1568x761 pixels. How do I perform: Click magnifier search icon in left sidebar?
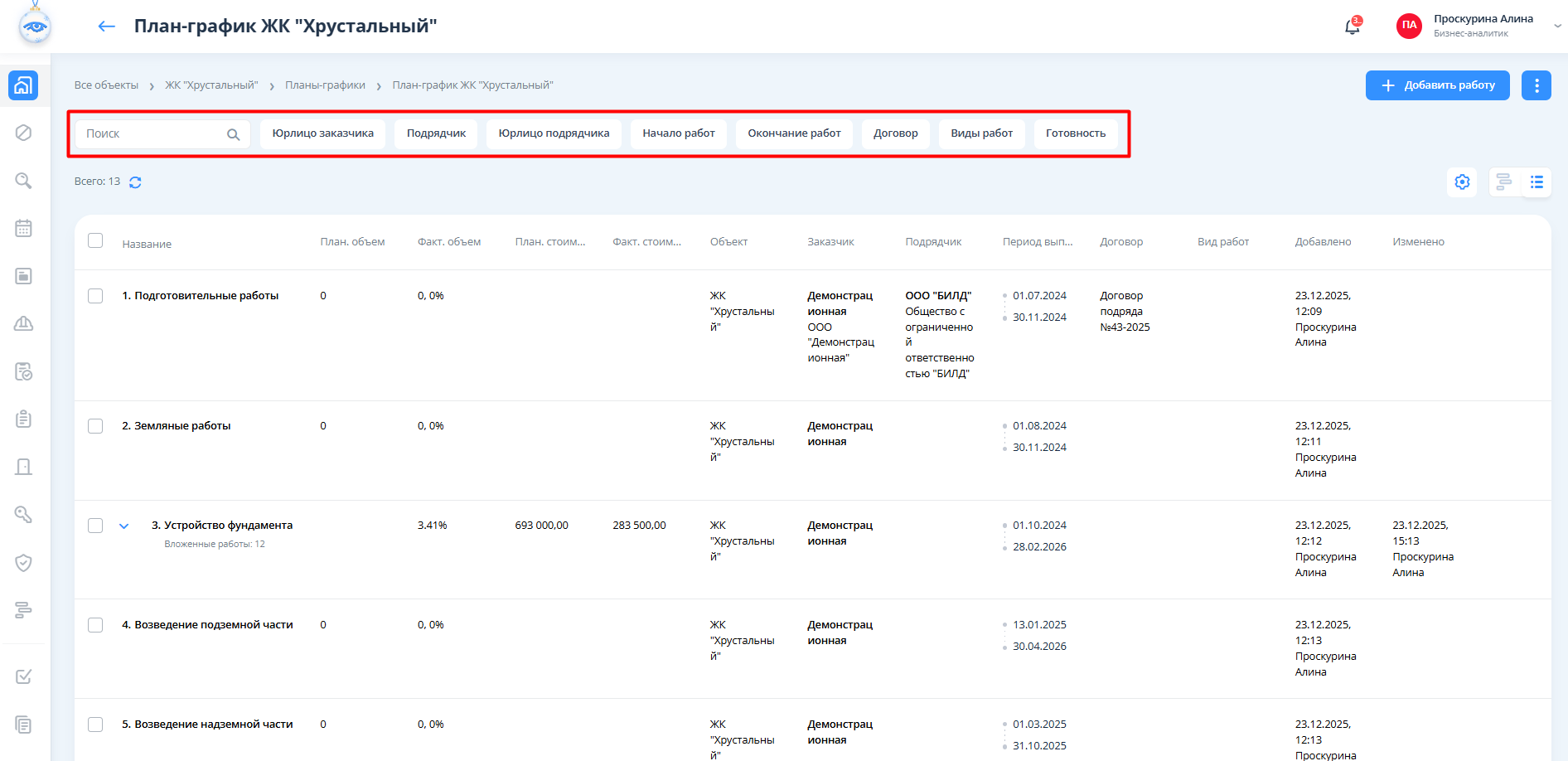(24, 181)
